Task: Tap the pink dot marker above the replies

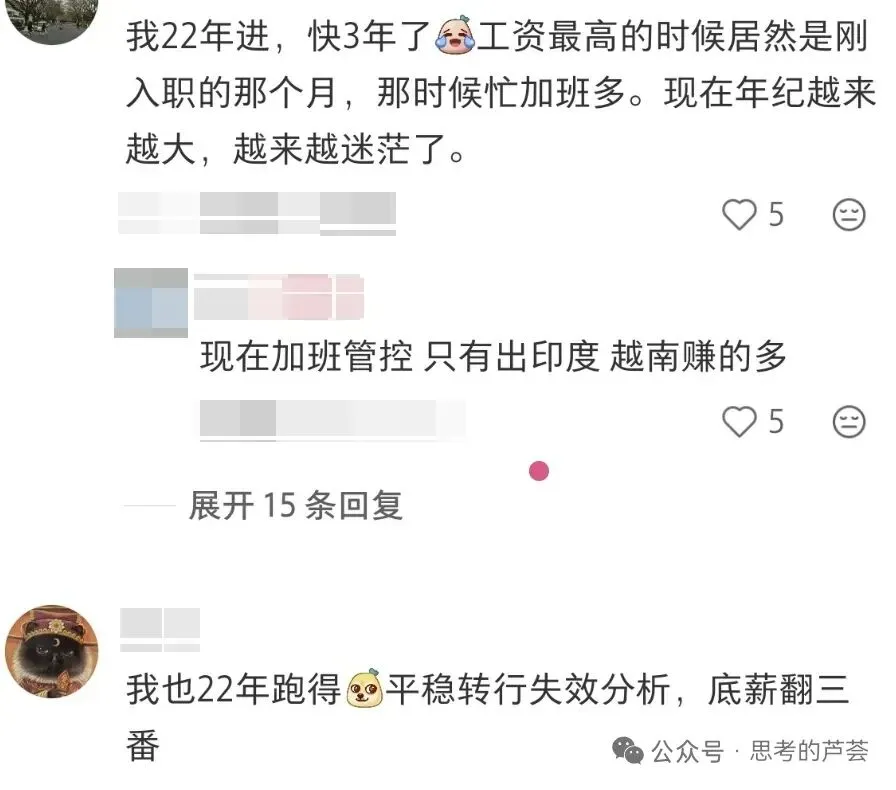Action: (x=539, y=471)
